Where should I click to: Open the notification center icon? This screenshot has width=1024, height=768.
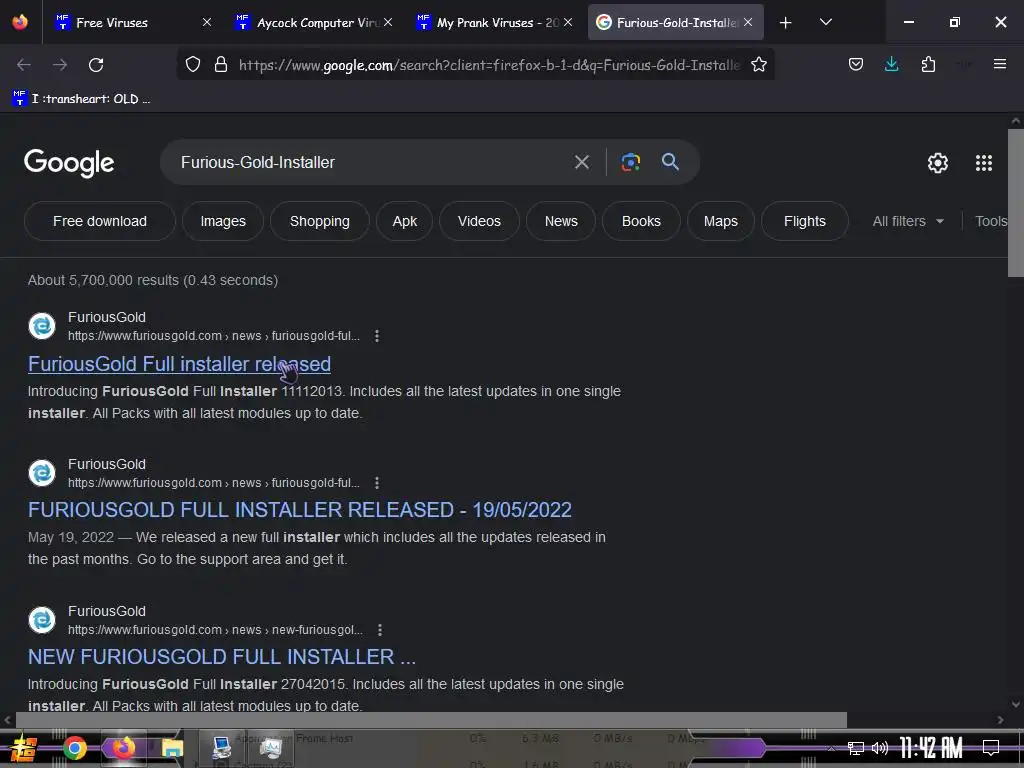(x=991, y=747)
